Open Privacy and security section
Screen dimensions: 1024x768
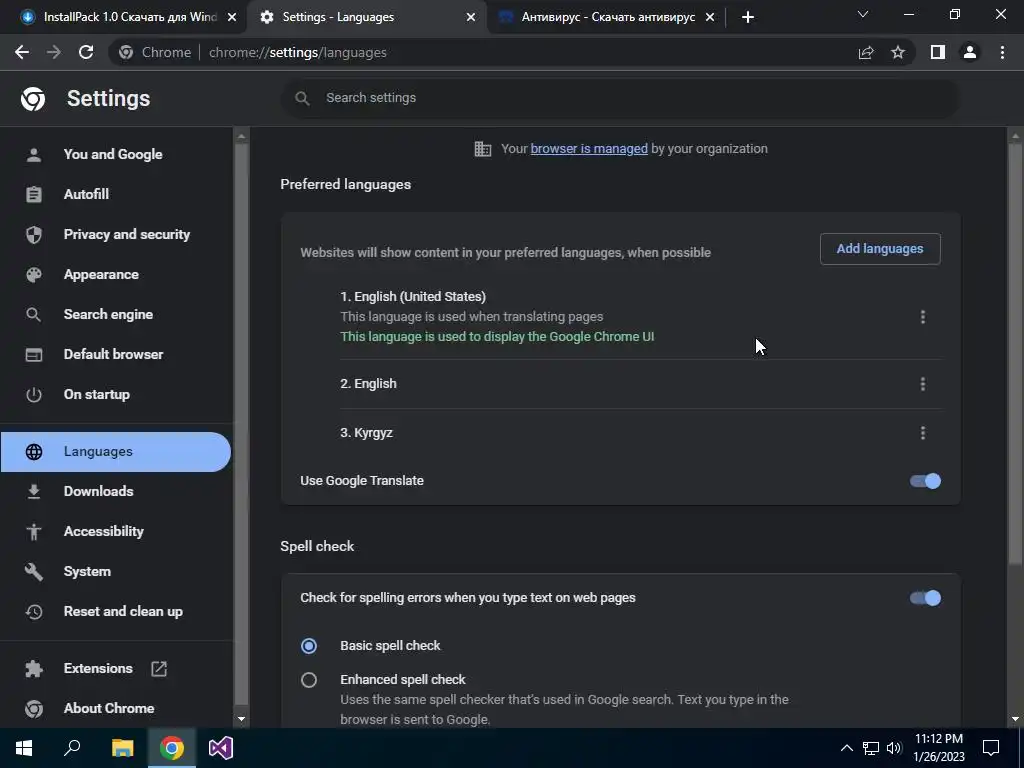116,234
